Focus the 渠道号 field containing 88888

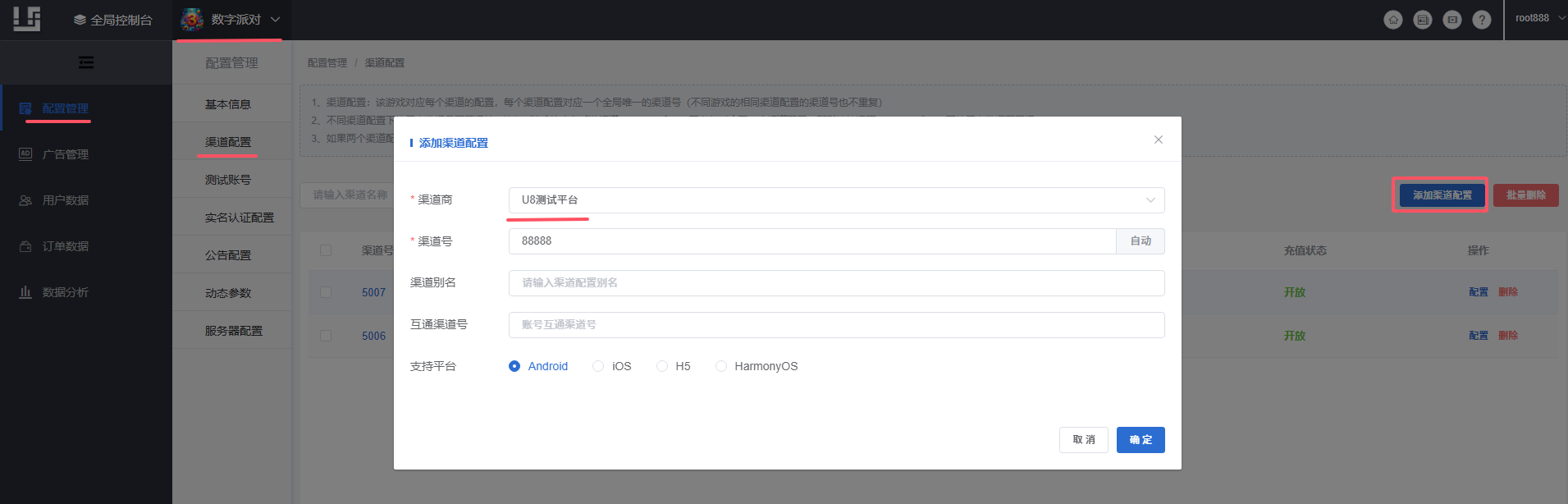tap(812, 241)
